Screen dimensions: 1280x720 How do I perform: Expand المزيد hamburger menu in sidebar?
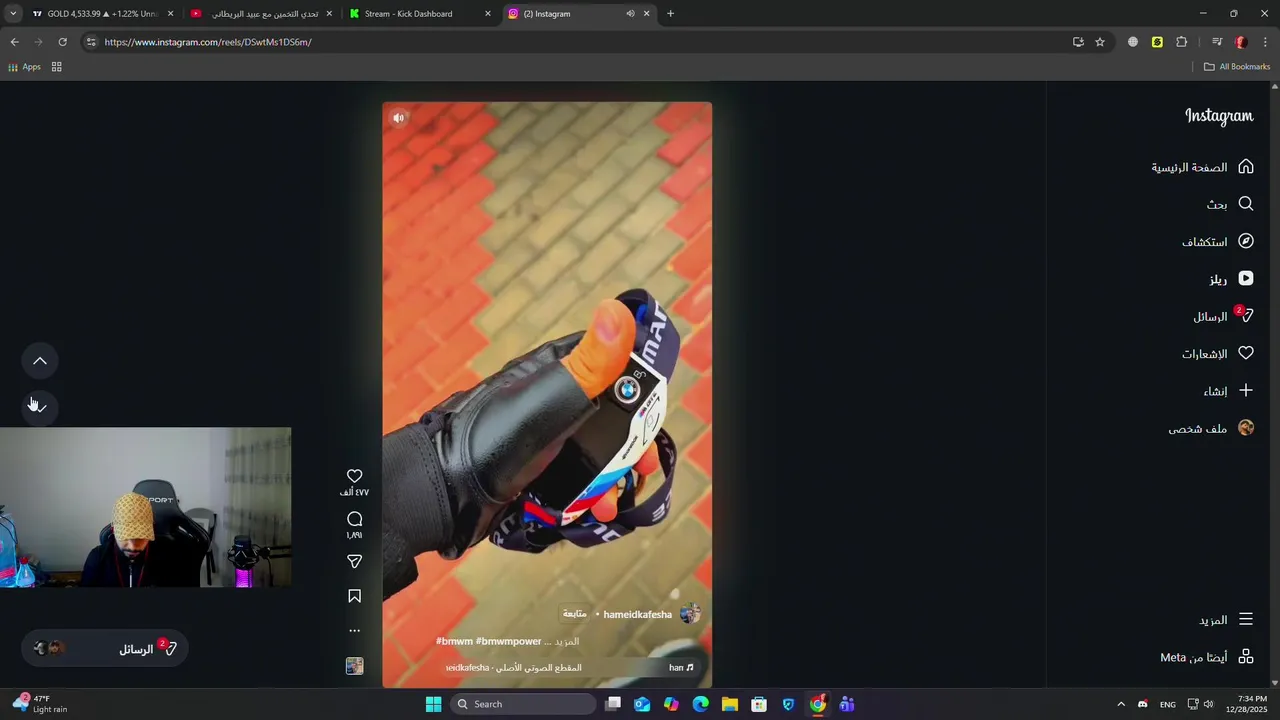(x=1226, y=620)
